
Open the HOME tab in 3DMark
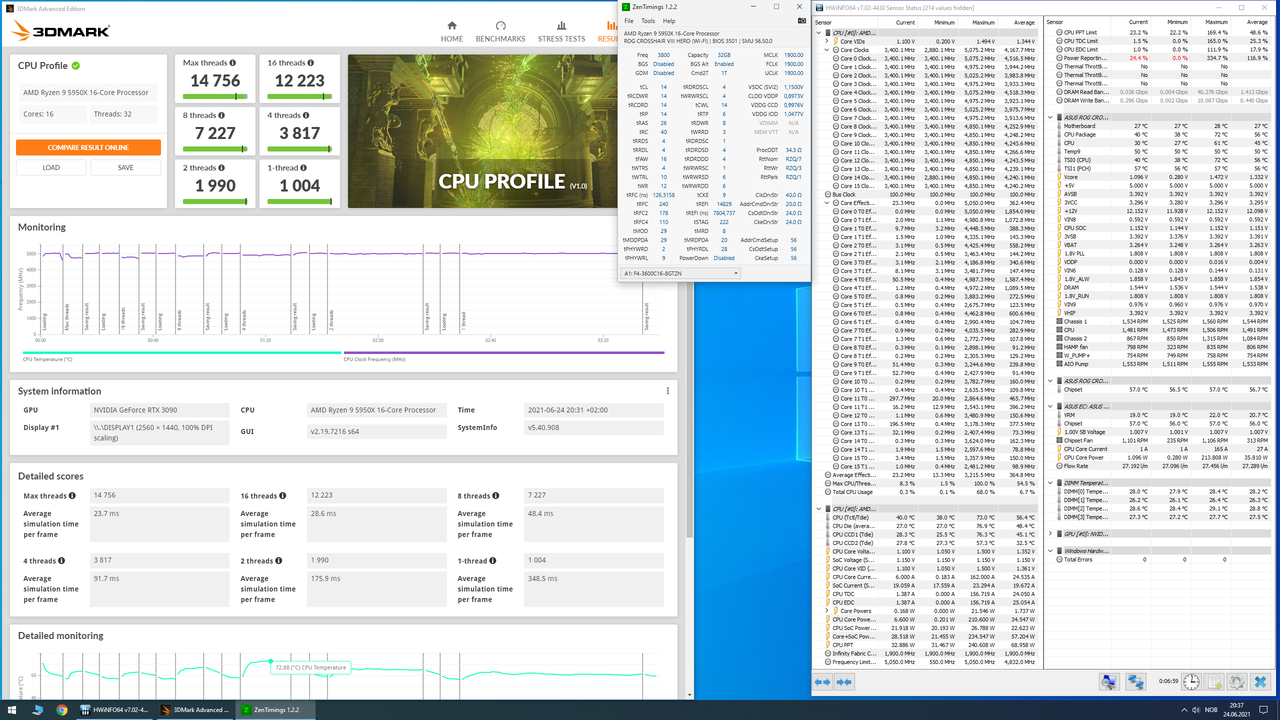[452, 31]
